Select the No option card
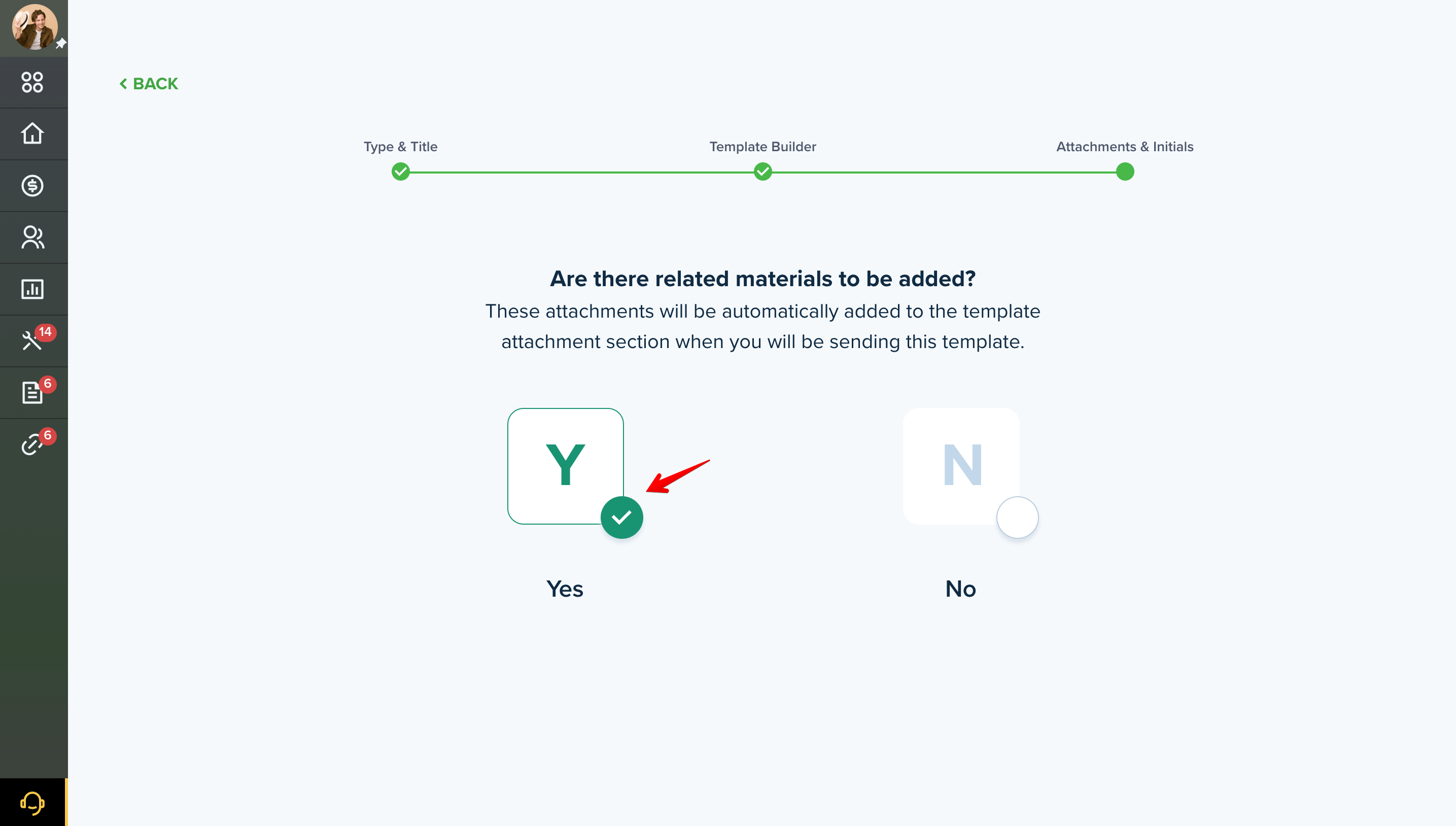Viewport: 1456px width, 826px height. [961, 466]
